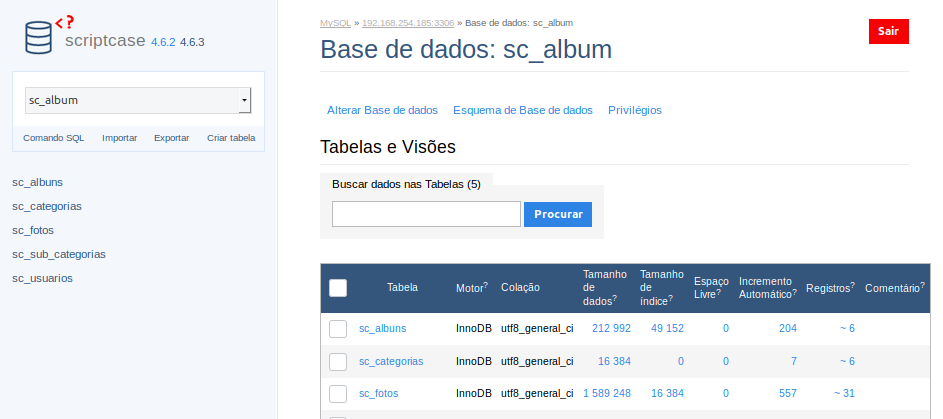Click index size 49 152 for sc_albuns
Screen dimensions: 943x419
pos(667,328)
